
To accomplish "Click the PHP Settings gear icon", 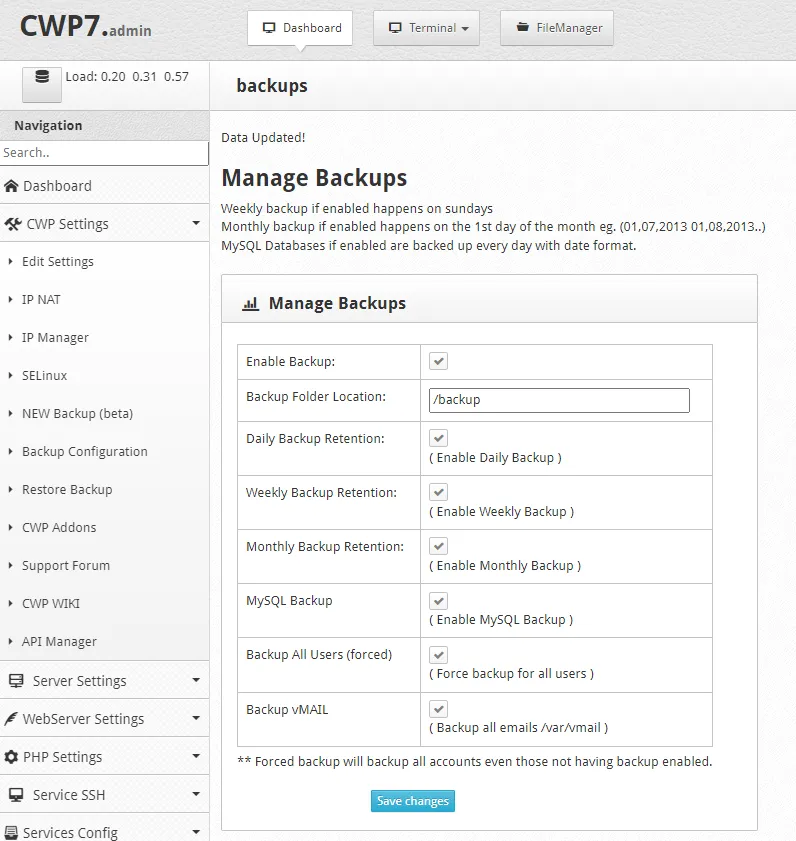I will click(11, 757).
